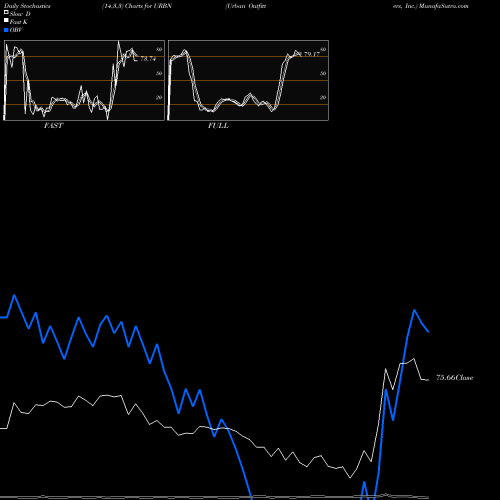Image resolution: width=500 pixels, height=500 pixels.
Task: Click the 'MunafaSutra.com' text
Action: [444, 6]
